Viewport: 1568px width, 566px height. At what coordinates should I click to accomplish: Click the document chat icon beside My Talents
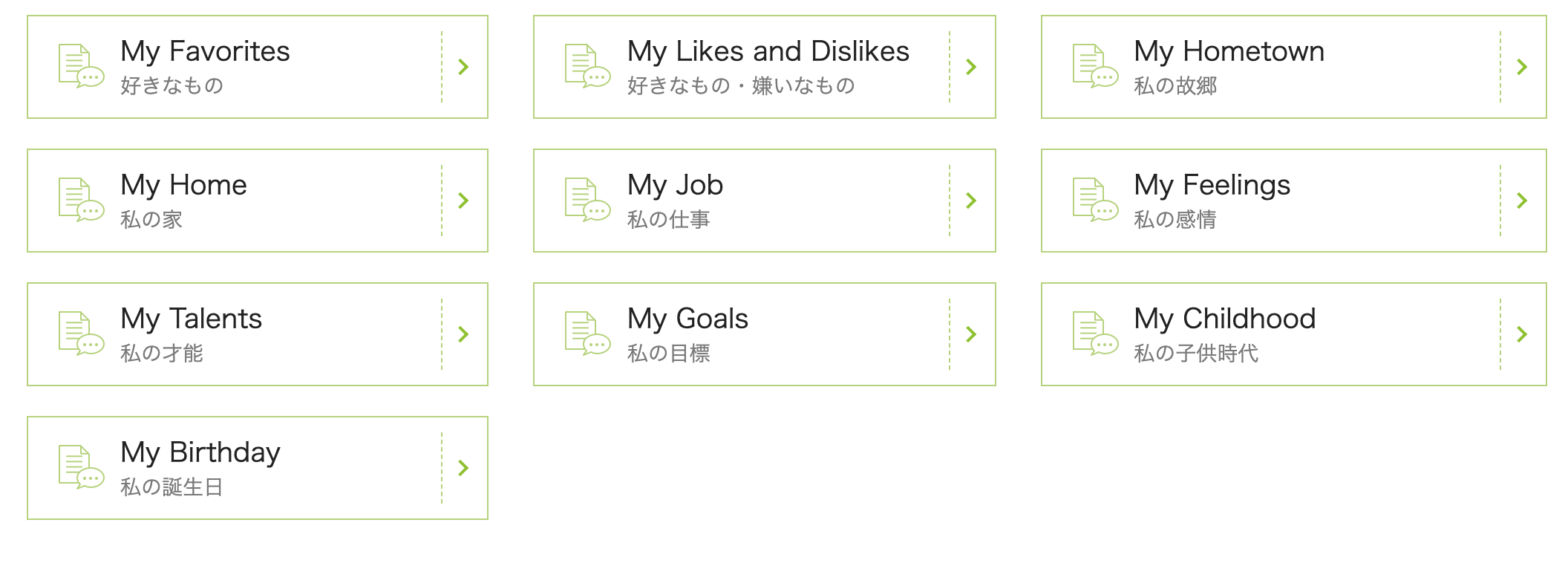click(81, 334)
